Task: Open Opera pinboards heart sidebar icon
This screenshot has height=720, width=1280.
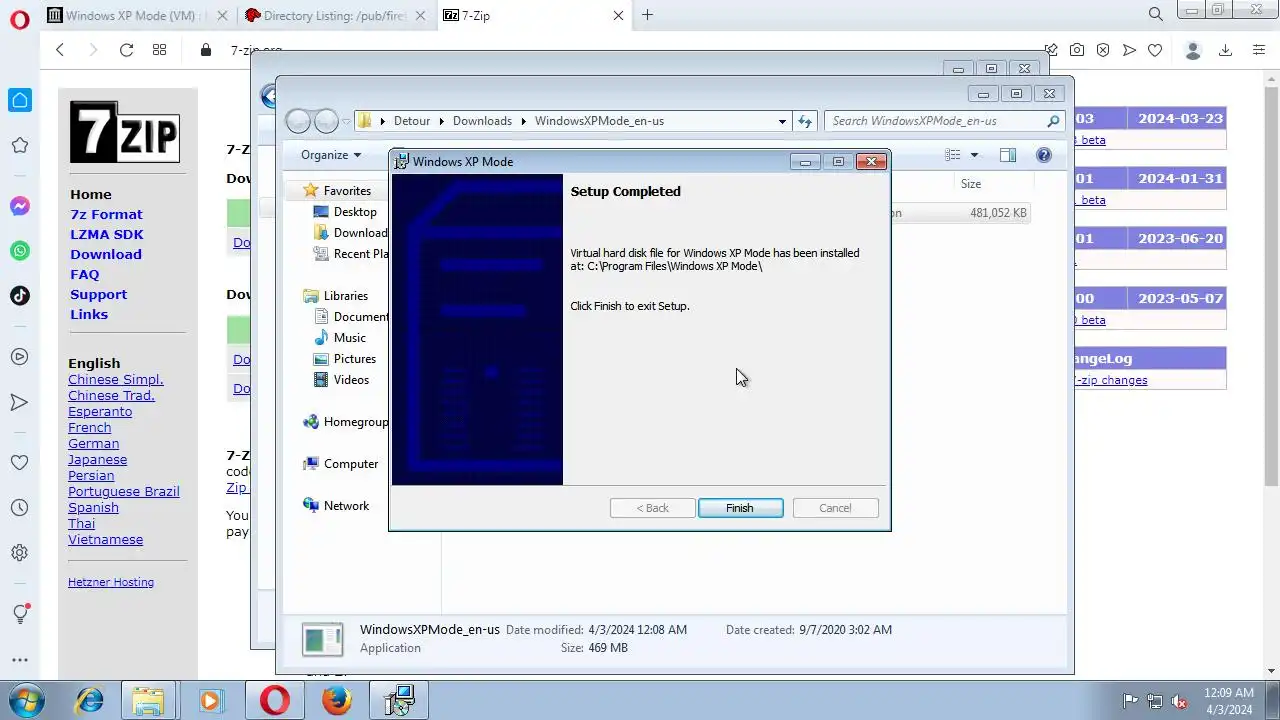Action: pos(19,463)
